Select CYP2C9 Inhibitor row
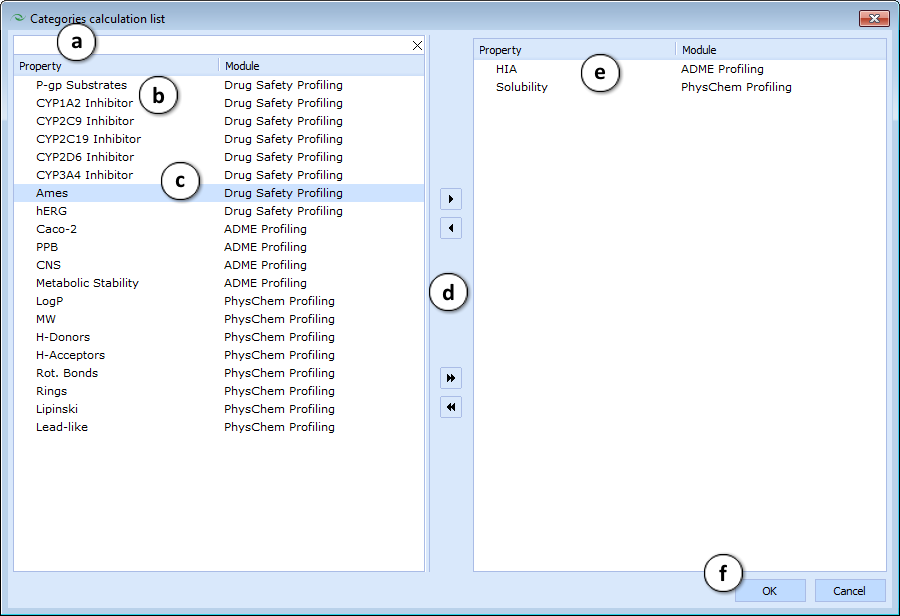The height and width of the screenshot is (616, 900). (x=219, y=121)
